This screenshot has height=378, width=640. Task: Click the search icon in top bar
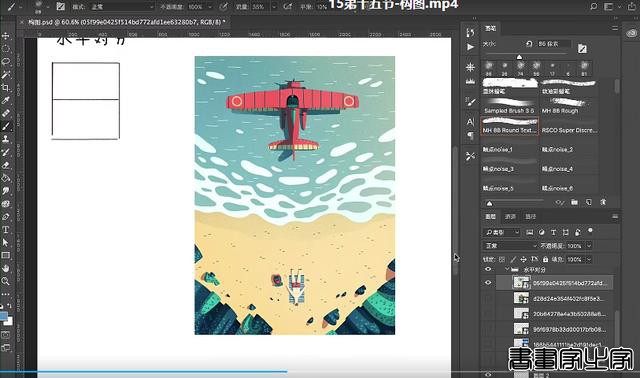coord(593,7)
